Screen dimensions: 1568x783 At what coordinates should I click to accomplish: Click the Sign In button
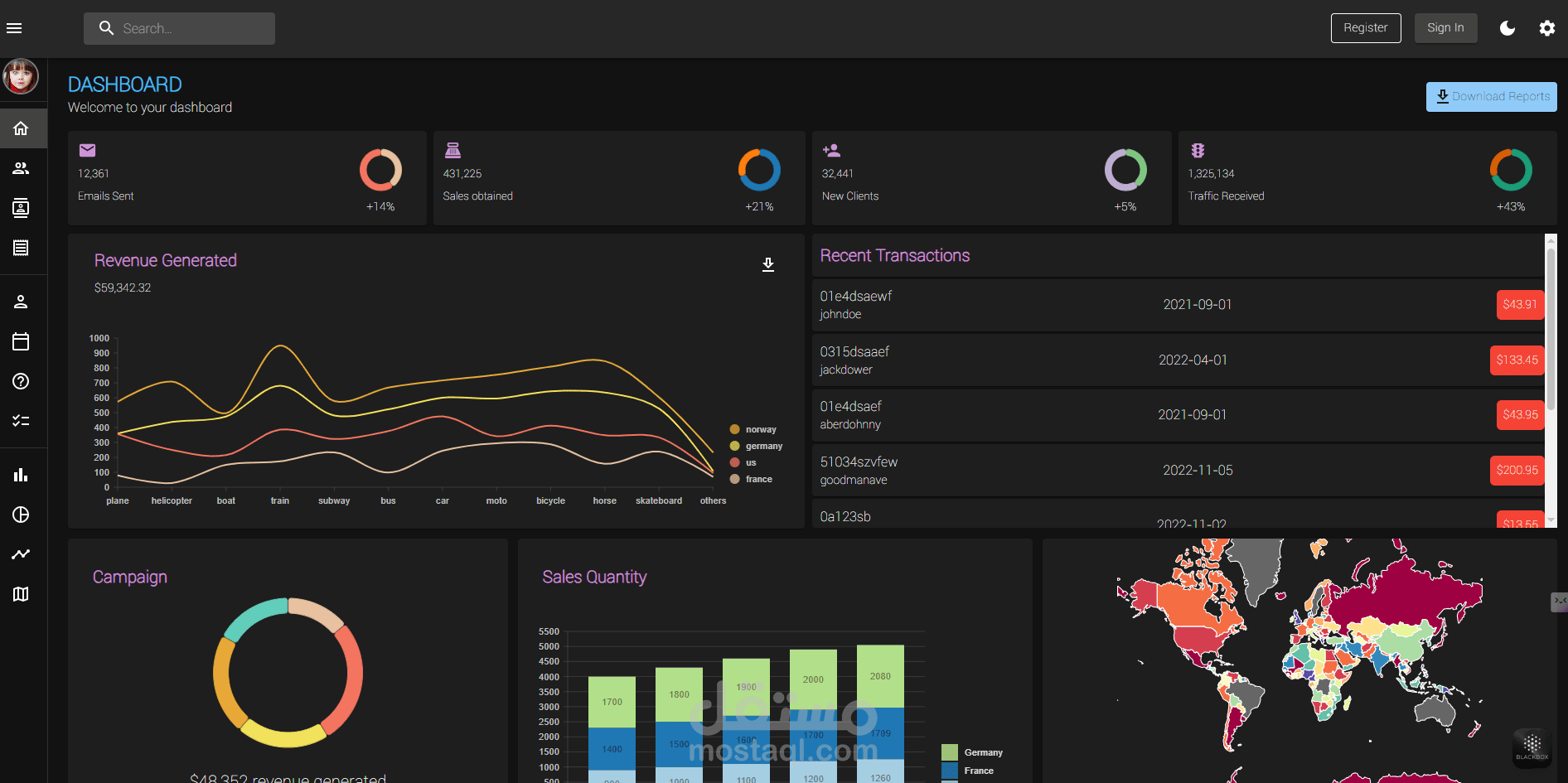tap(1445, 28)
